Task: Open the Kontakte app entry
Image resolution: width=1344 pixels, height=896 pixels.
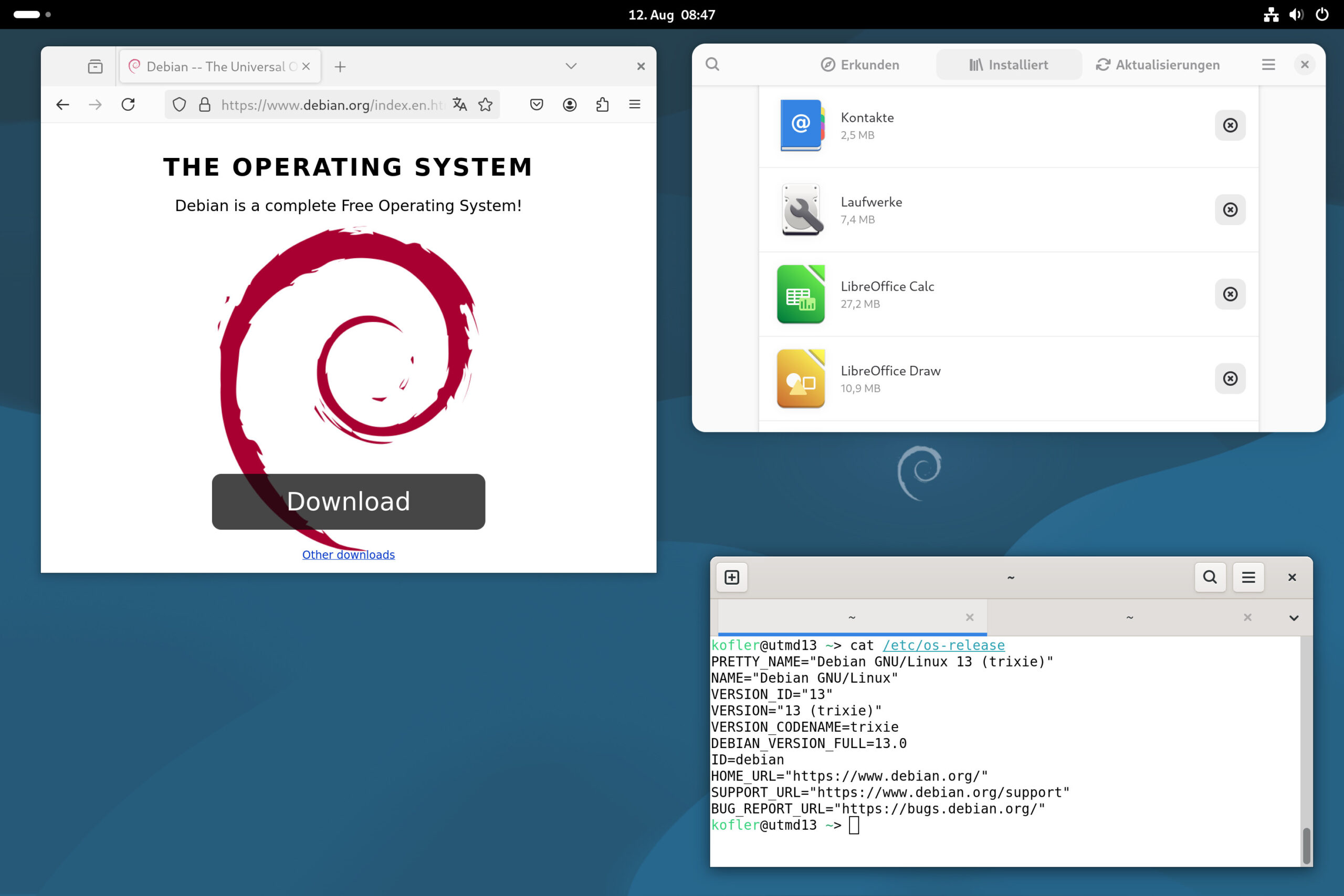Action: pos(1009,126)
